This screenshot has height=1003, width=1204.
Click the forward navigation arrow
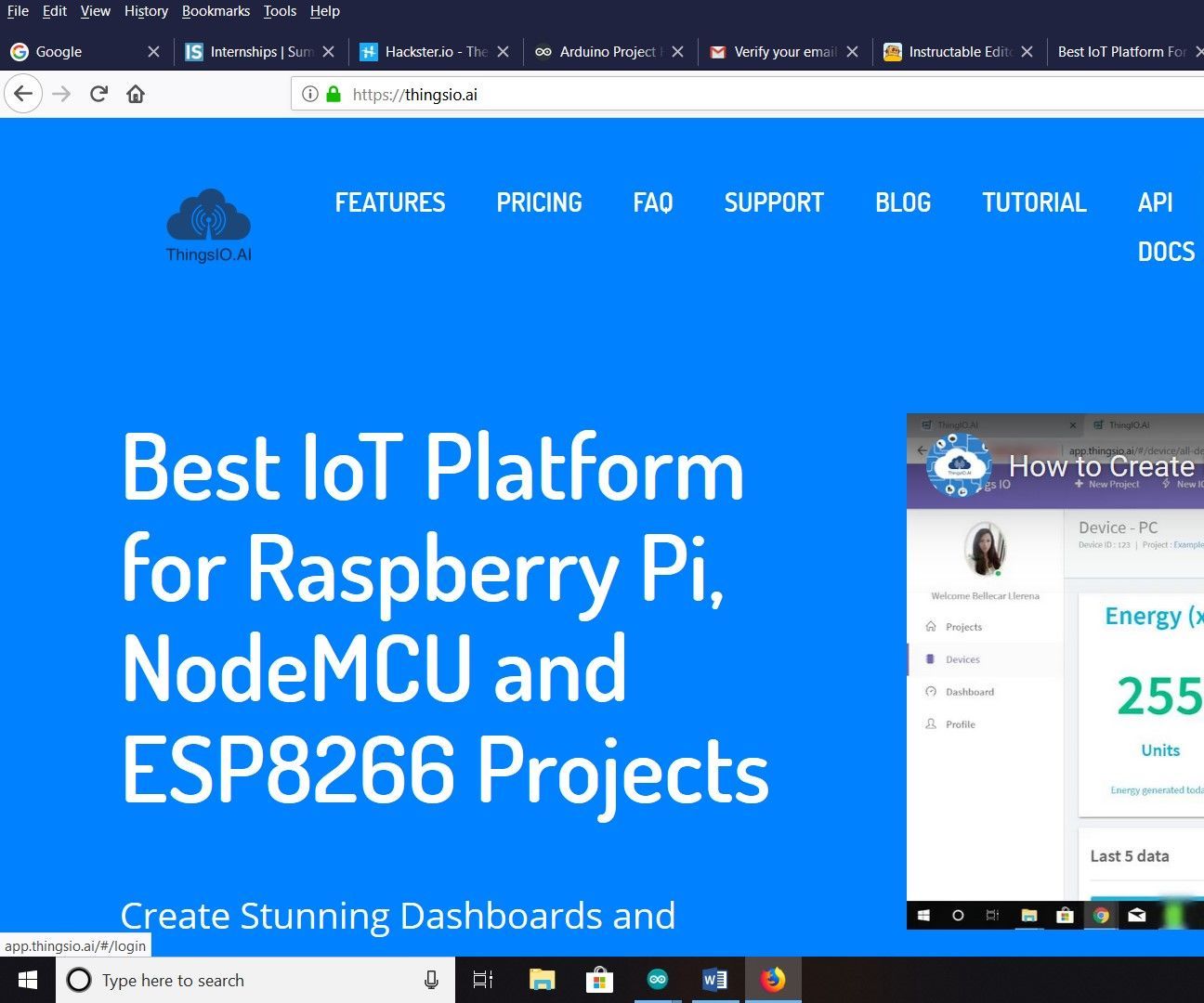click(x=61, y=93)
